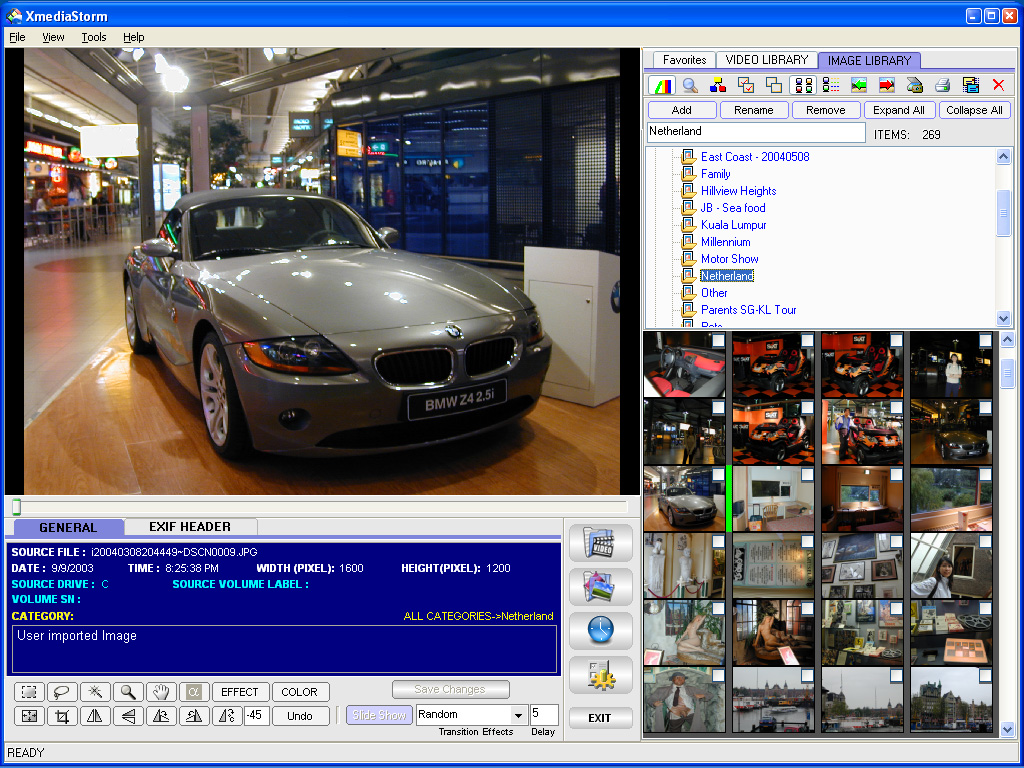Click Expand All categories button

tap(899, 110)
